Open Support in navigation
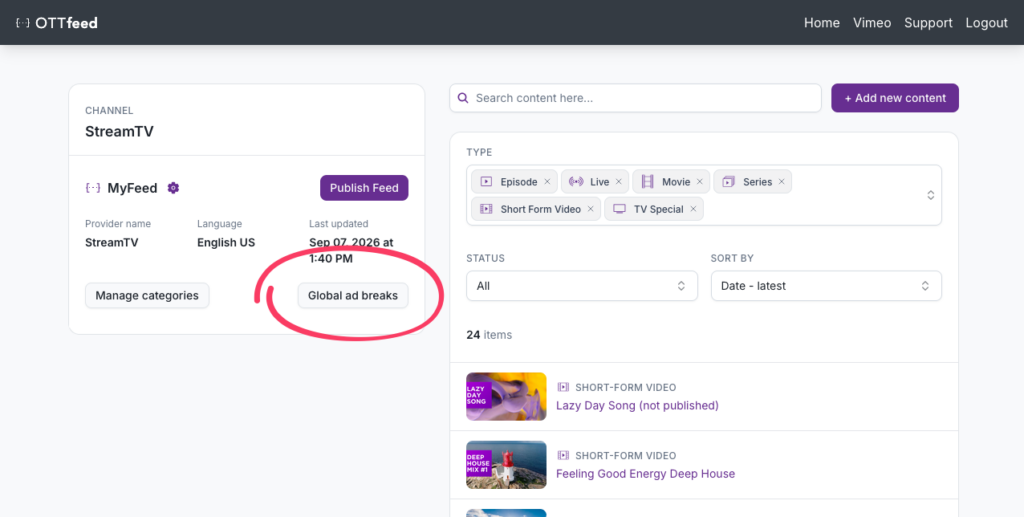1024x517 pixels. point(928,23)
